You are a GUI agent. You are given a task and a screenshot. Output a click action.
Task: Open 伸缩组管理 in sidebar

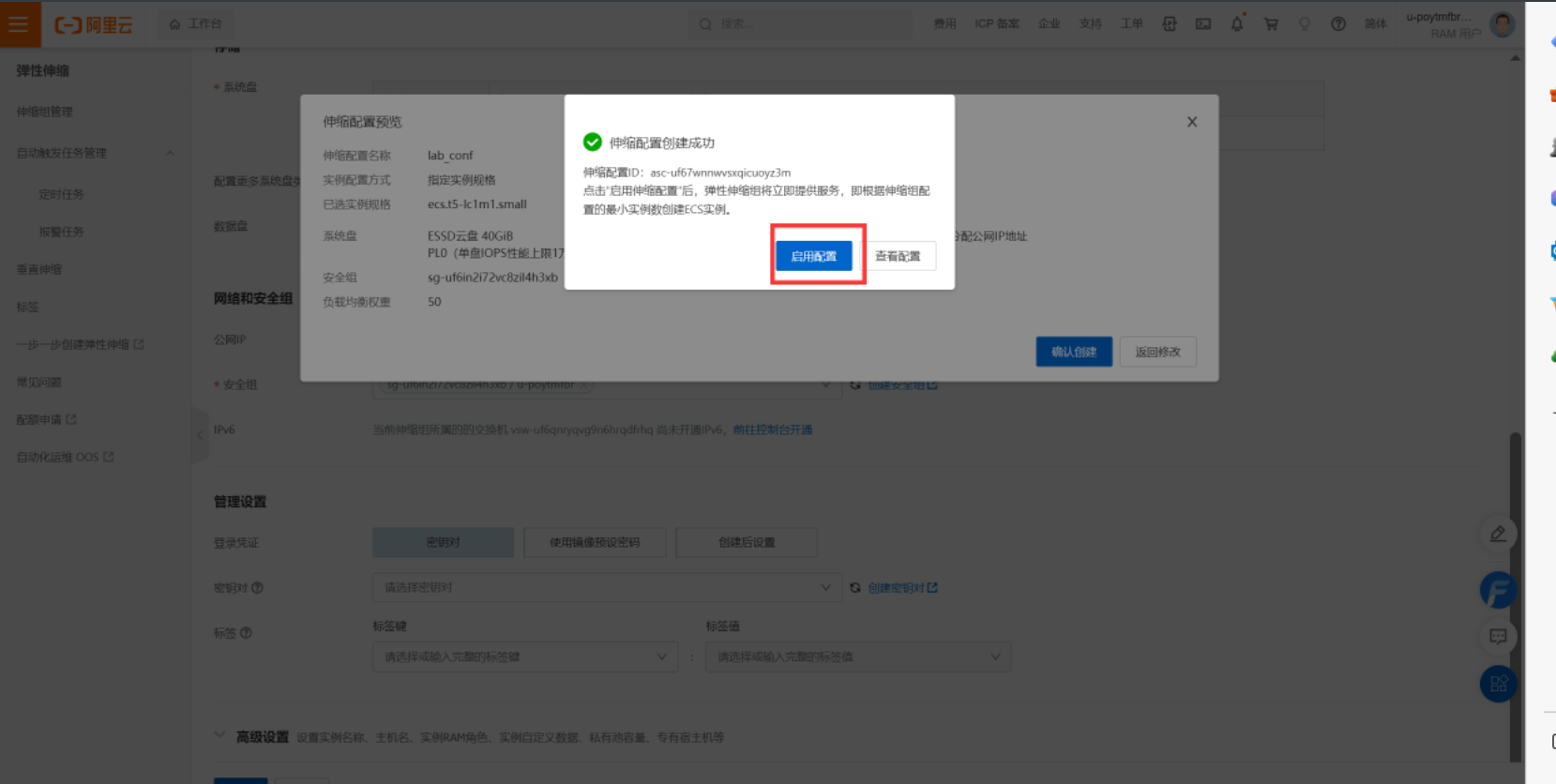click(44, 112)
